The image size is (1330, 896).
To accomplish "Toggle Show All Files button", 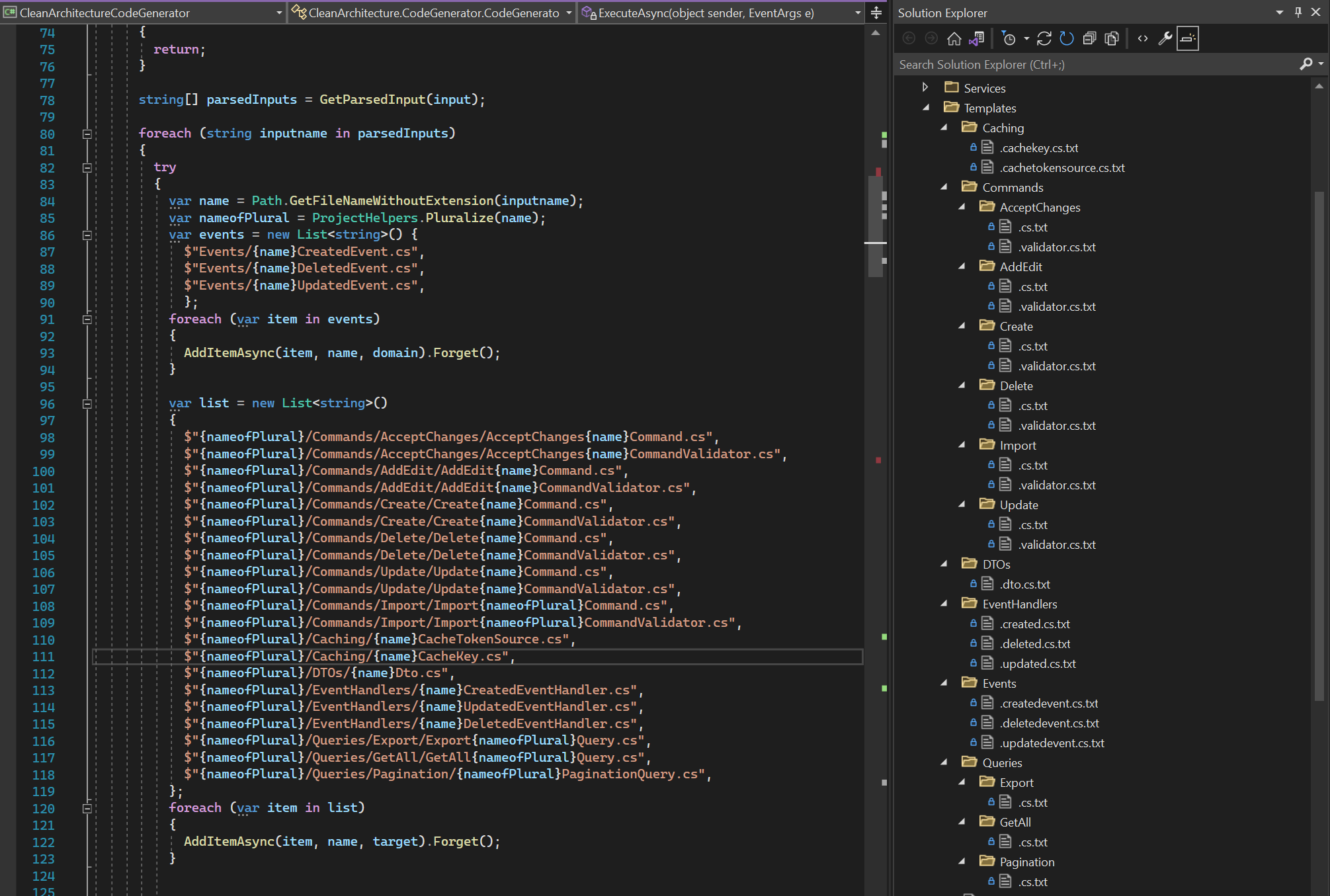I will pyautogui.click(x=1112, y=39).
